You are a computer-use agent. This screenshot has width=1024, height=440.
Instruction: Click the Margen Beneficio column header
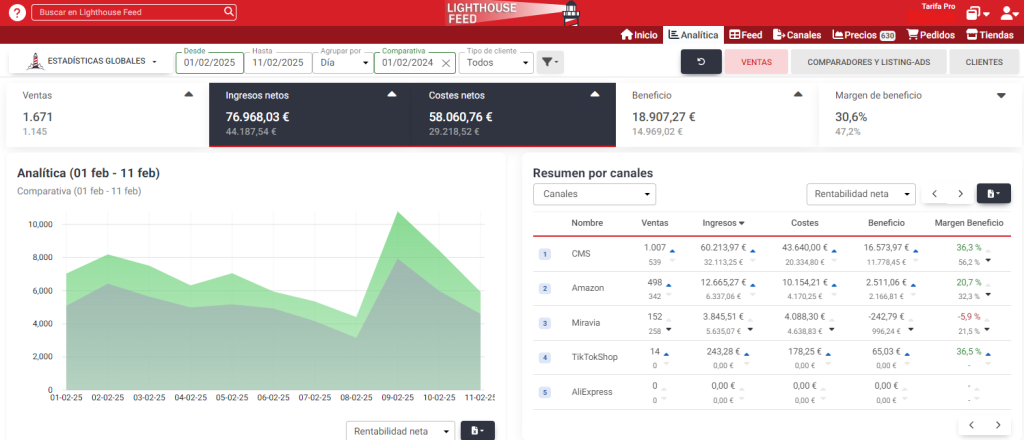[969, 223]
